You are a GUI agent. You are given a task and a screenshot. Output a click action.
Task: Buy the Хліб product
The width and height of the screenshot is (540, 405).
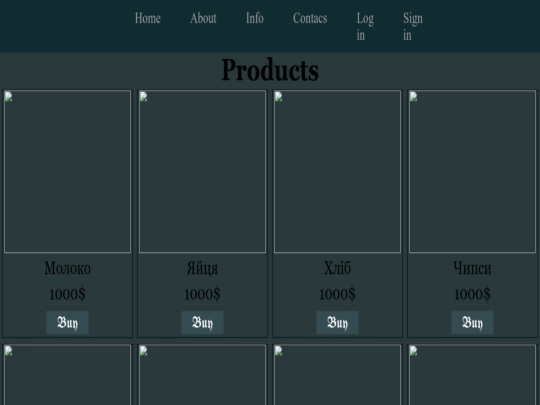point(338,323)
